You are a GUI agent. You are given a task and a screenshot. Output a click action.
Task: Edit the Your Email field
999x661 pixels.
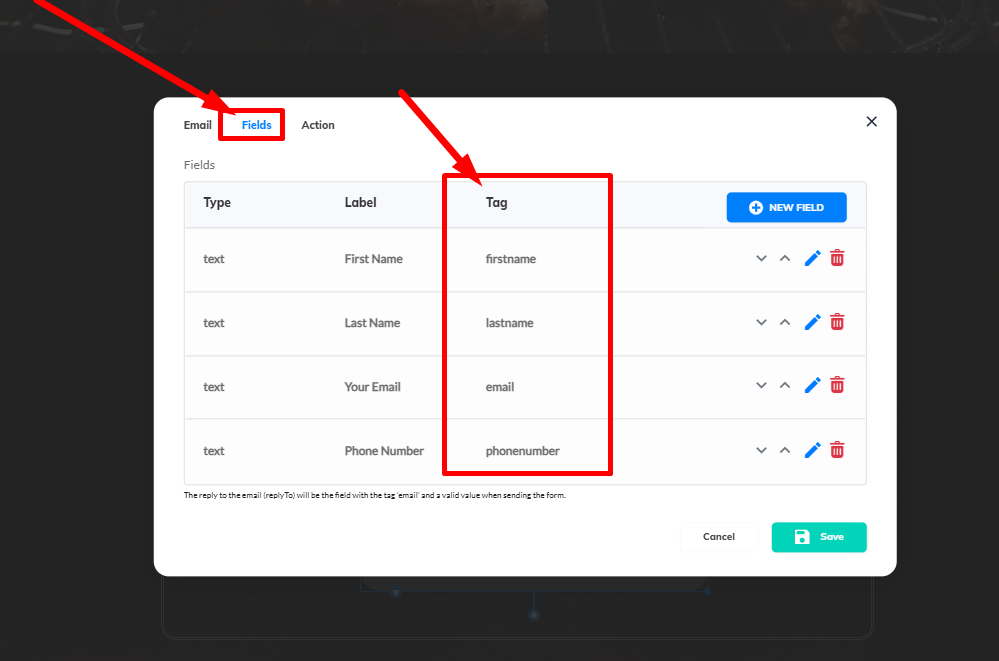(812, 386)
